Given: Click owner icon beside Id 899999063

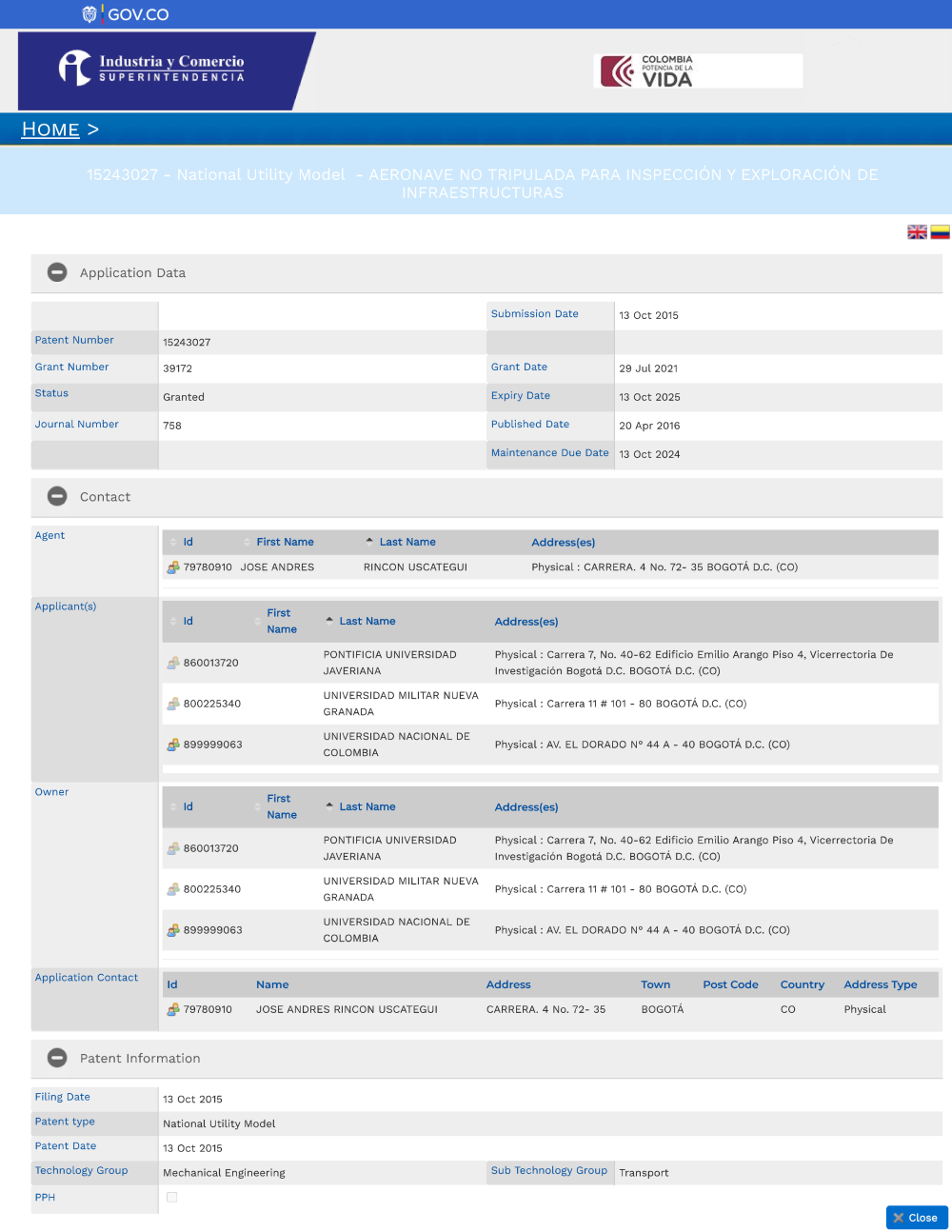Looking at the screenshot, I should point(172,930).
